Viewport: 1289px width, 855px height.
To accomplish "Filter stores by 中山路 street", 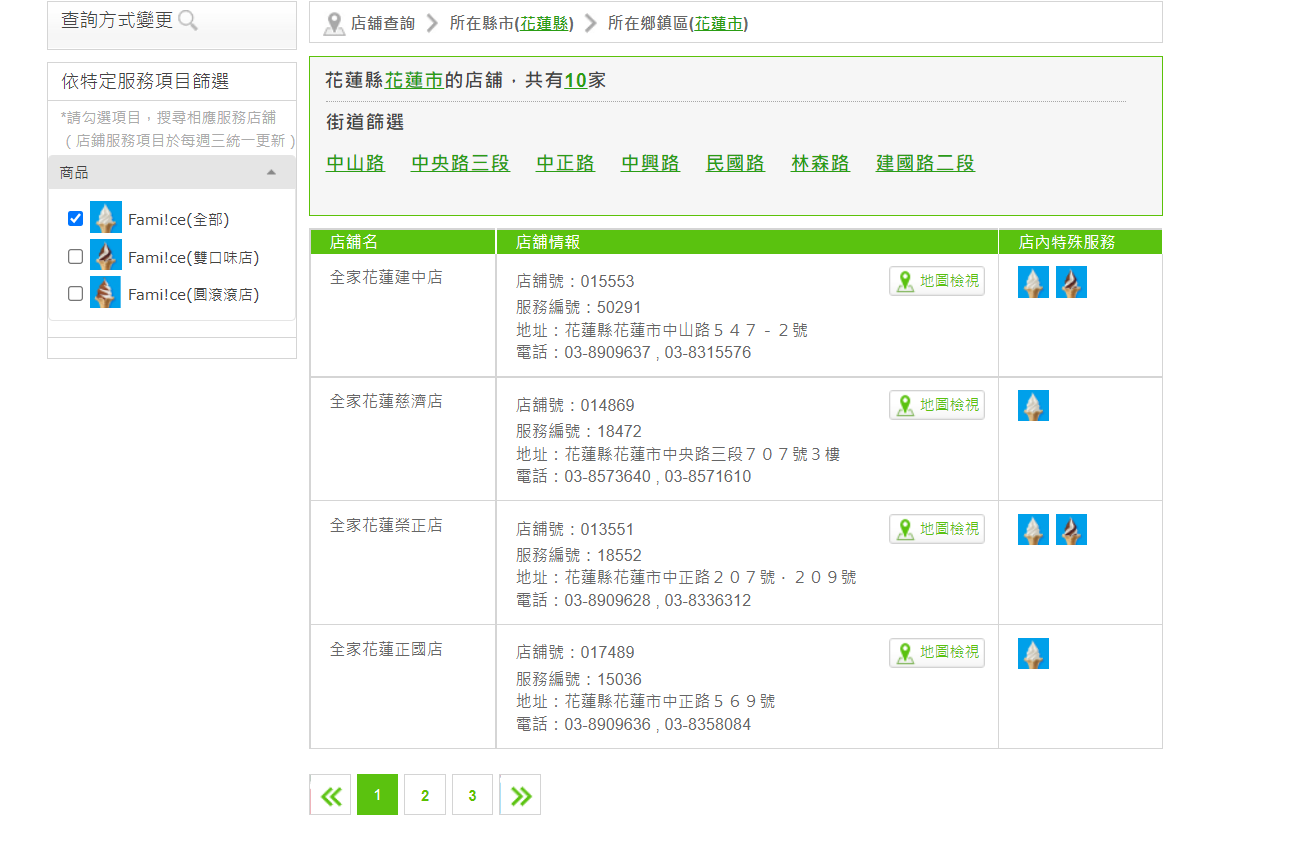I will 355,163.
